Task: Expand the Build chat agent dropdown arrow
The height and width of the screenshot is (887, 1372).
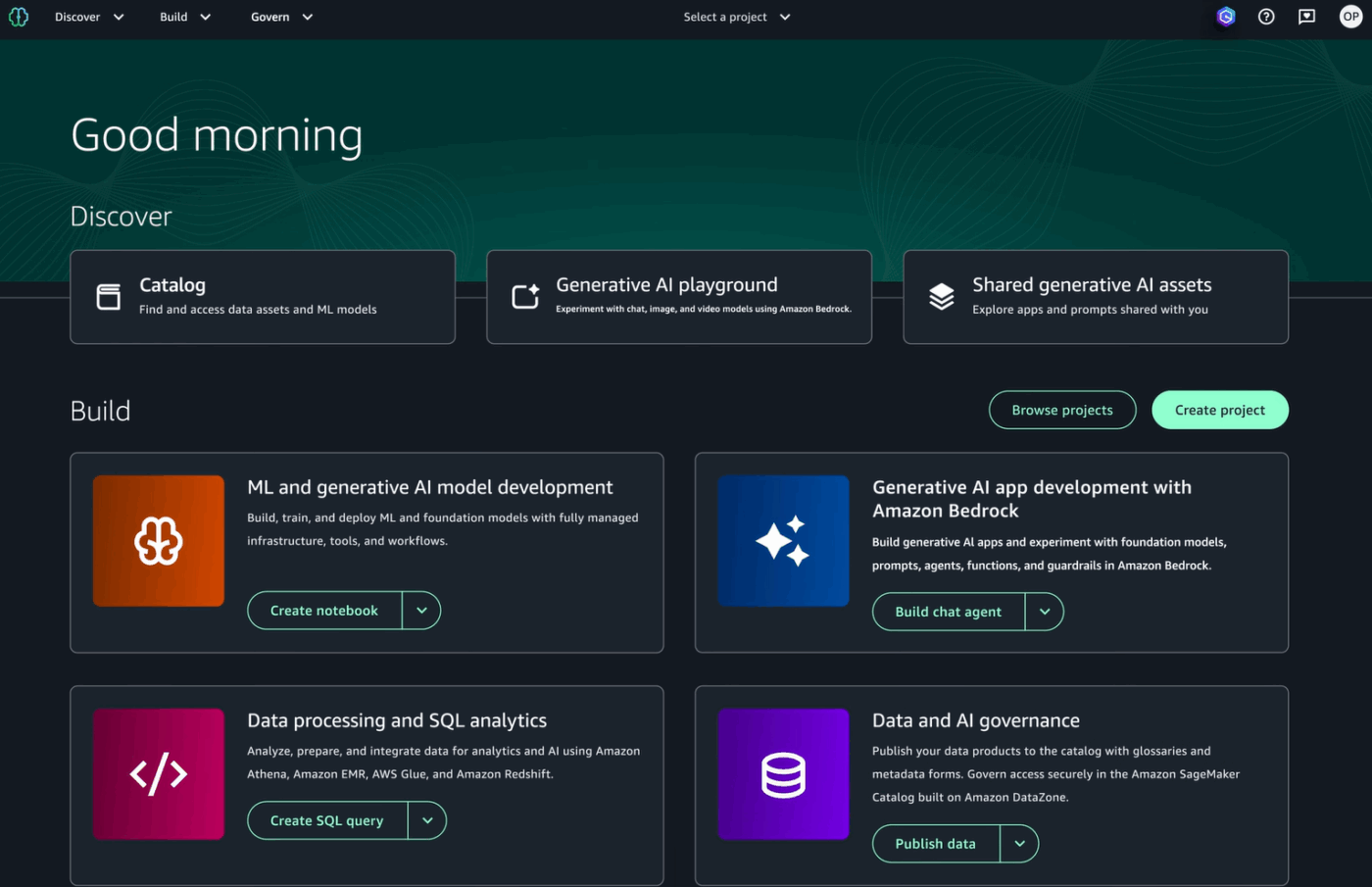Action: pos(1045,612)
